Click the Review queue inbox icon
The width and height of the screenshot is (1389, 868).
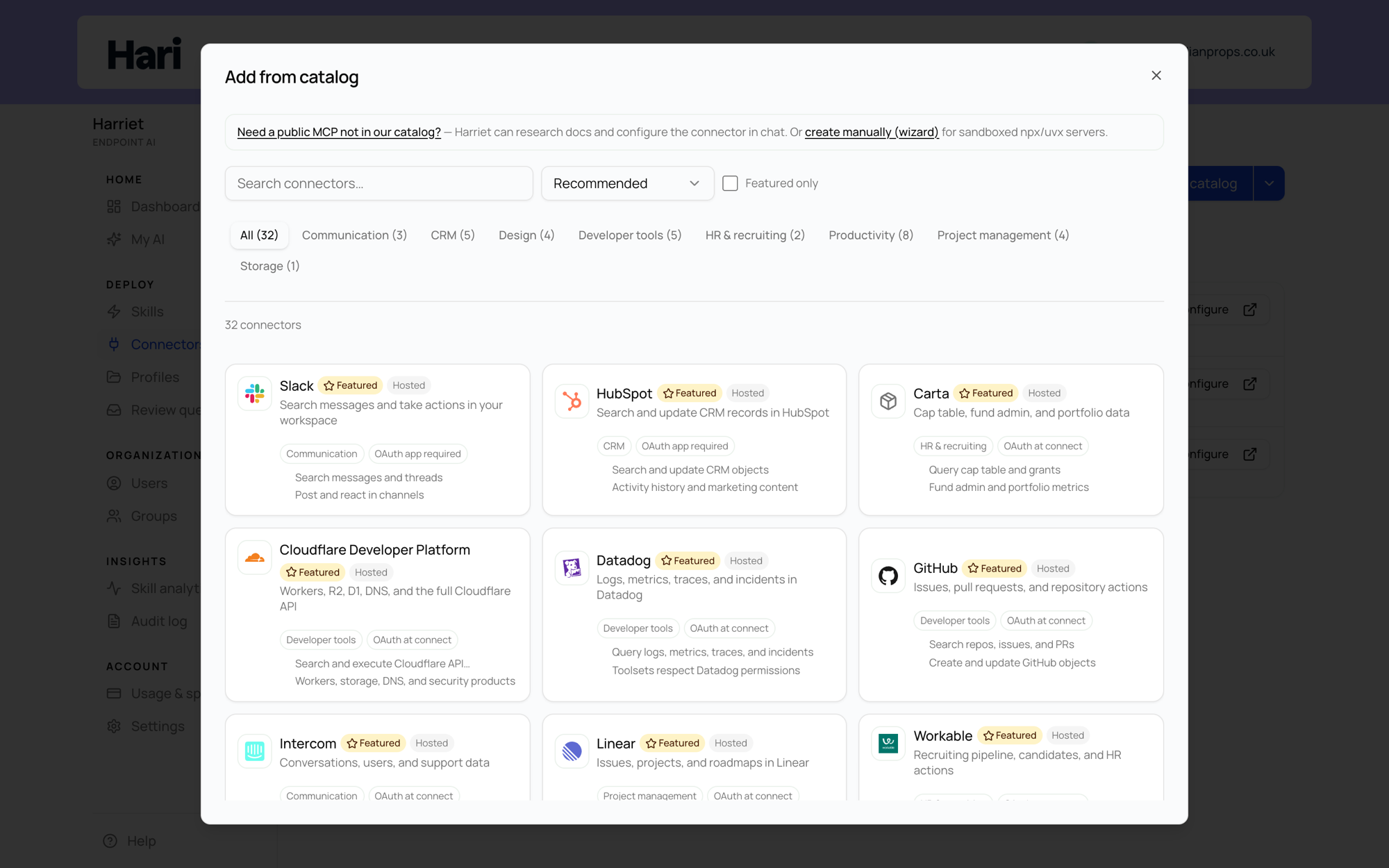tap(114, 410)
